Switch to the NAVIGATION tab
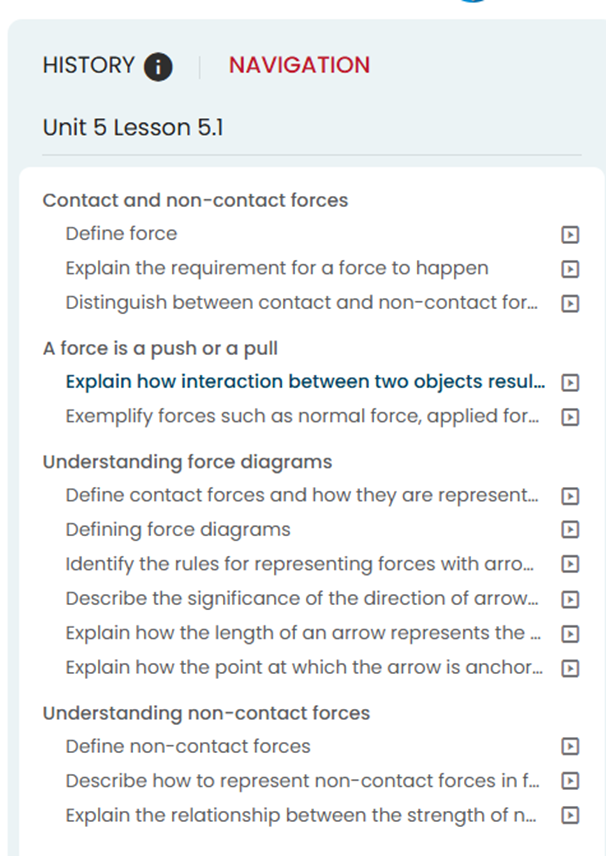Image resolution: width=606 pixels, height=856 pixels. pyautogui.click(x=299, y=66)
